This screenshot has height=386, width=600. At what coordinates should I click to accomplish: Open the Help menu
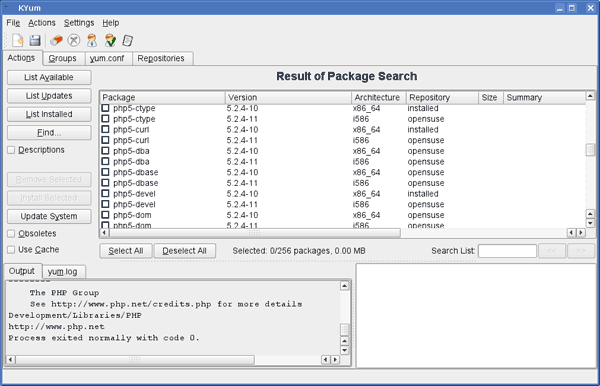click(x=111, y=23)
